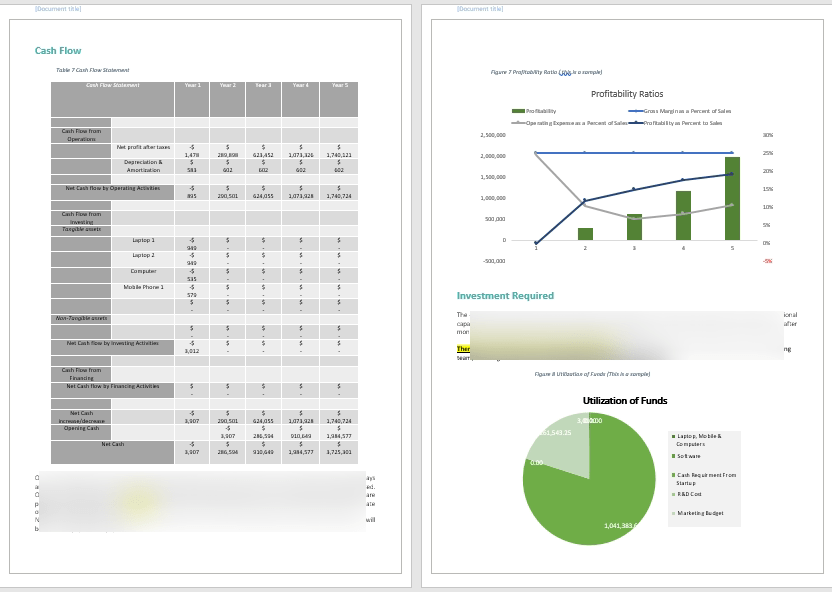This screenshot has width=832, height=592.
Task: Click the Cash Requirment From Startup legend square
Action: pyautogui.click(x=673, y=474)
